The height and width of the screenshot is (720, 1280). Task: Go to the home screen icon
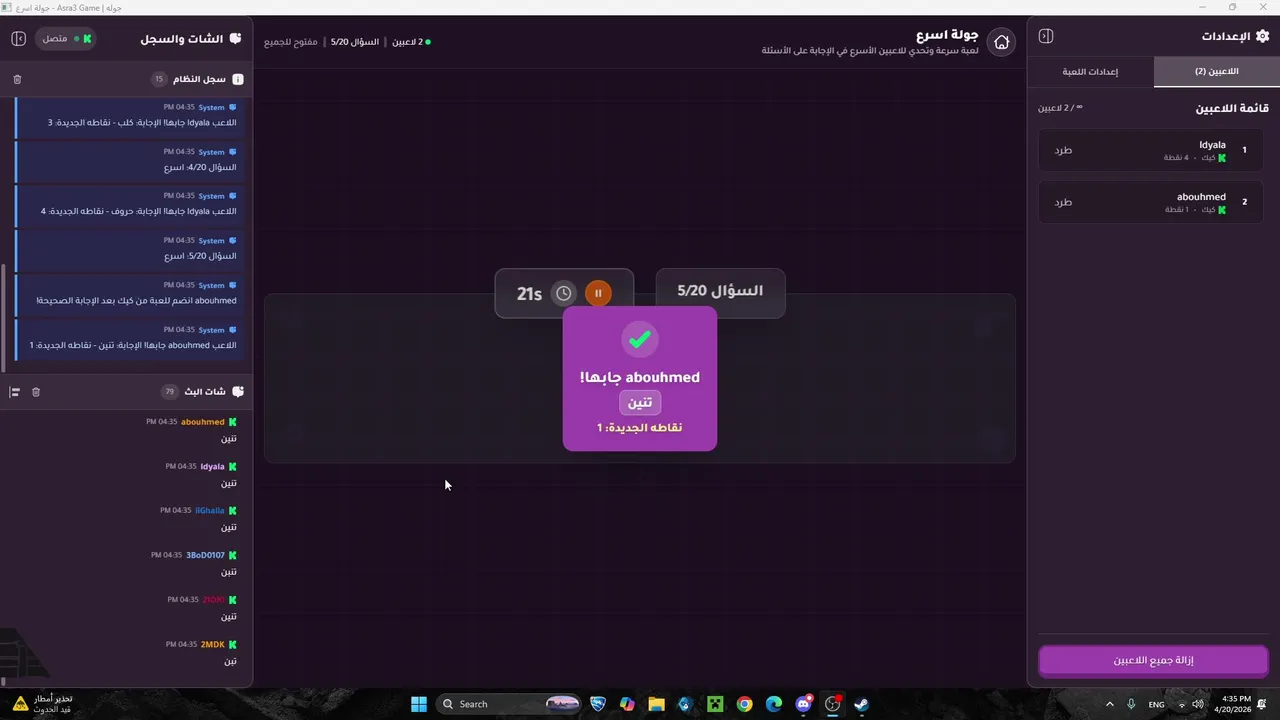[1001, 42]
